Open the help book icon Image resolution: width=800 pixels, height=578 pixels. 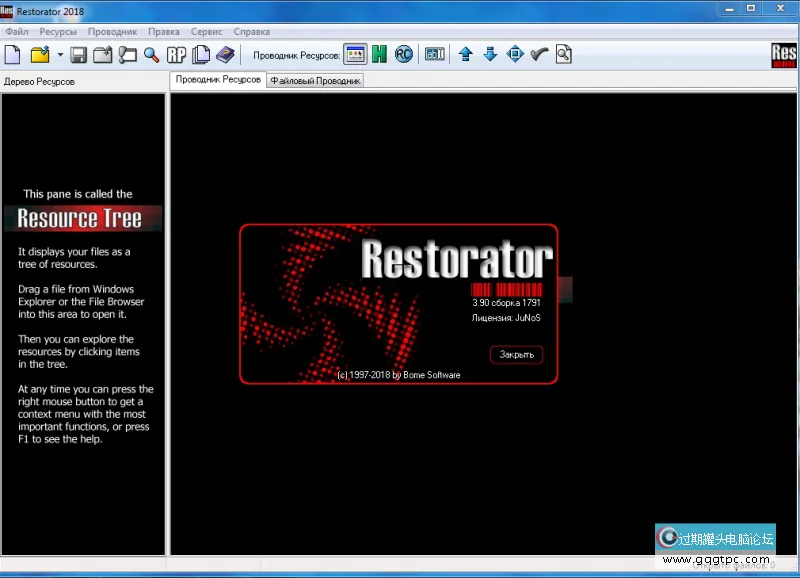pos(225,54)
